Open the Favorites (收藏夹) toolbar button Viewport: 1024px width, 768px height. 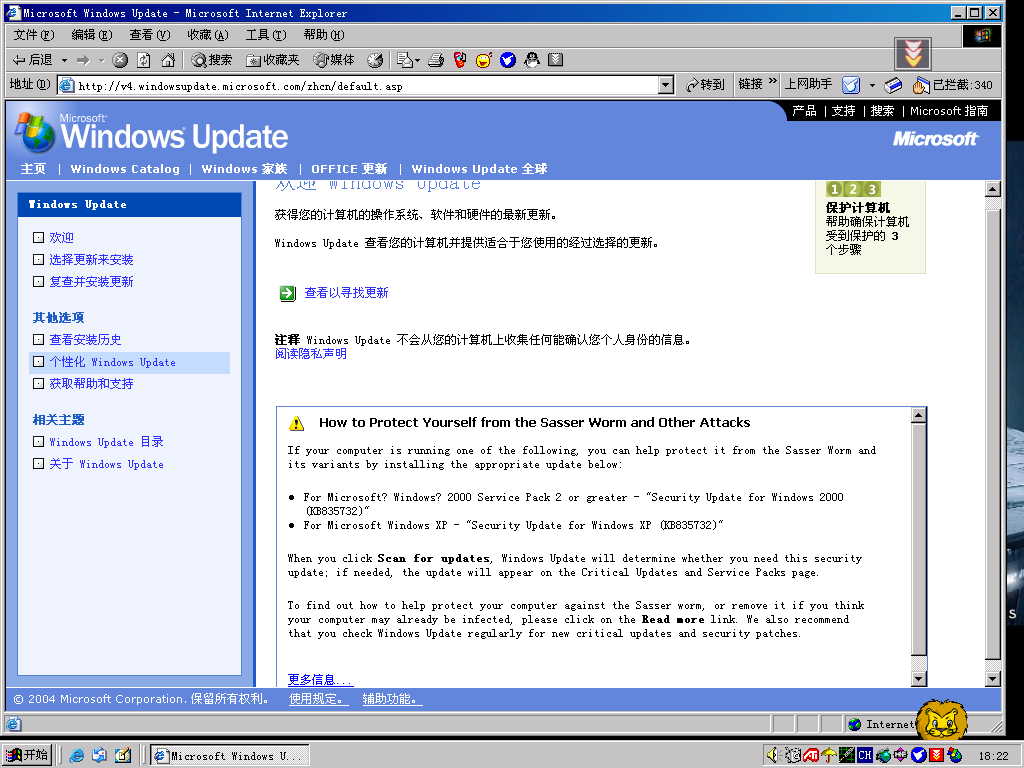click(x=273, y=60)
